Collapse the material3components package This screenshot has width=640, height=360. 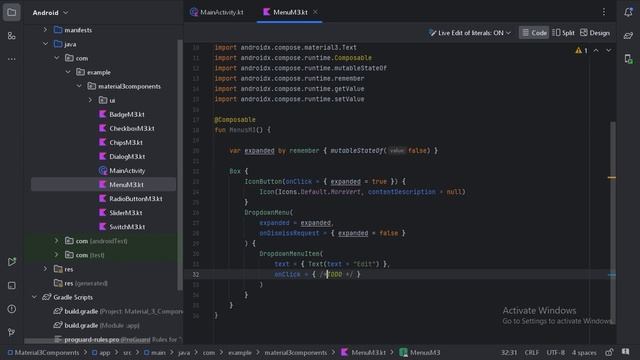79,86
